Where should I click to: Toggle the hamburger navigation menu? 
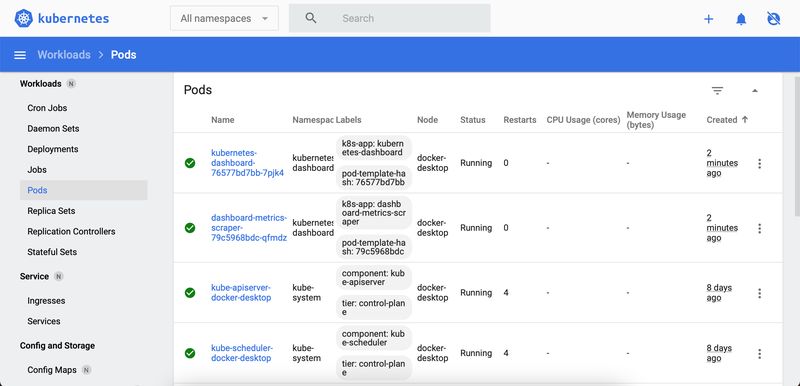[x=20, y=55]
